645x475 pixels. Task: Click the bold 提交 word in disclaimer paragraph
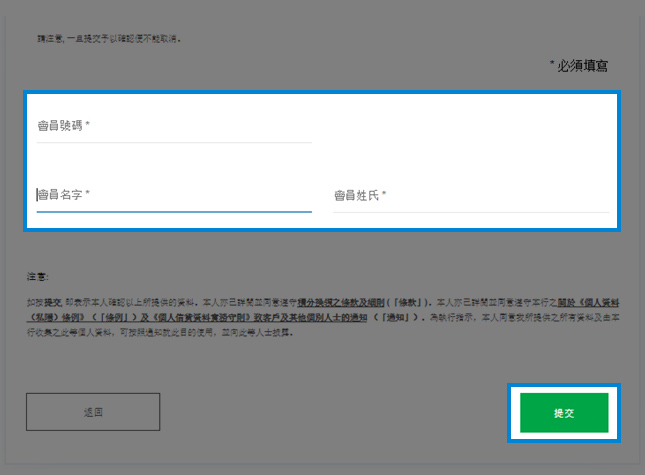[53, 303]
